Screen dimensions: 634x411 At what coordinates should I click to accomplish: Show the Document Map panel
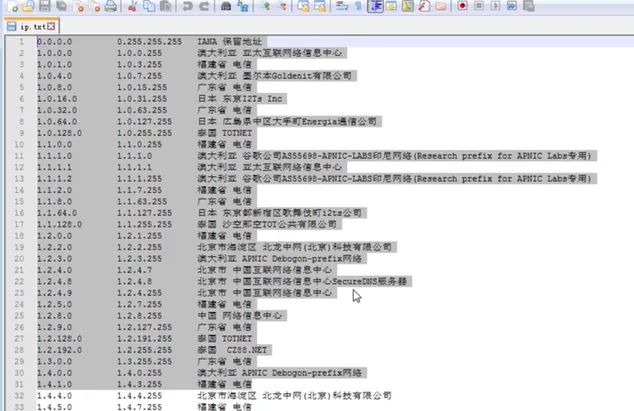[x=408, y=6]
